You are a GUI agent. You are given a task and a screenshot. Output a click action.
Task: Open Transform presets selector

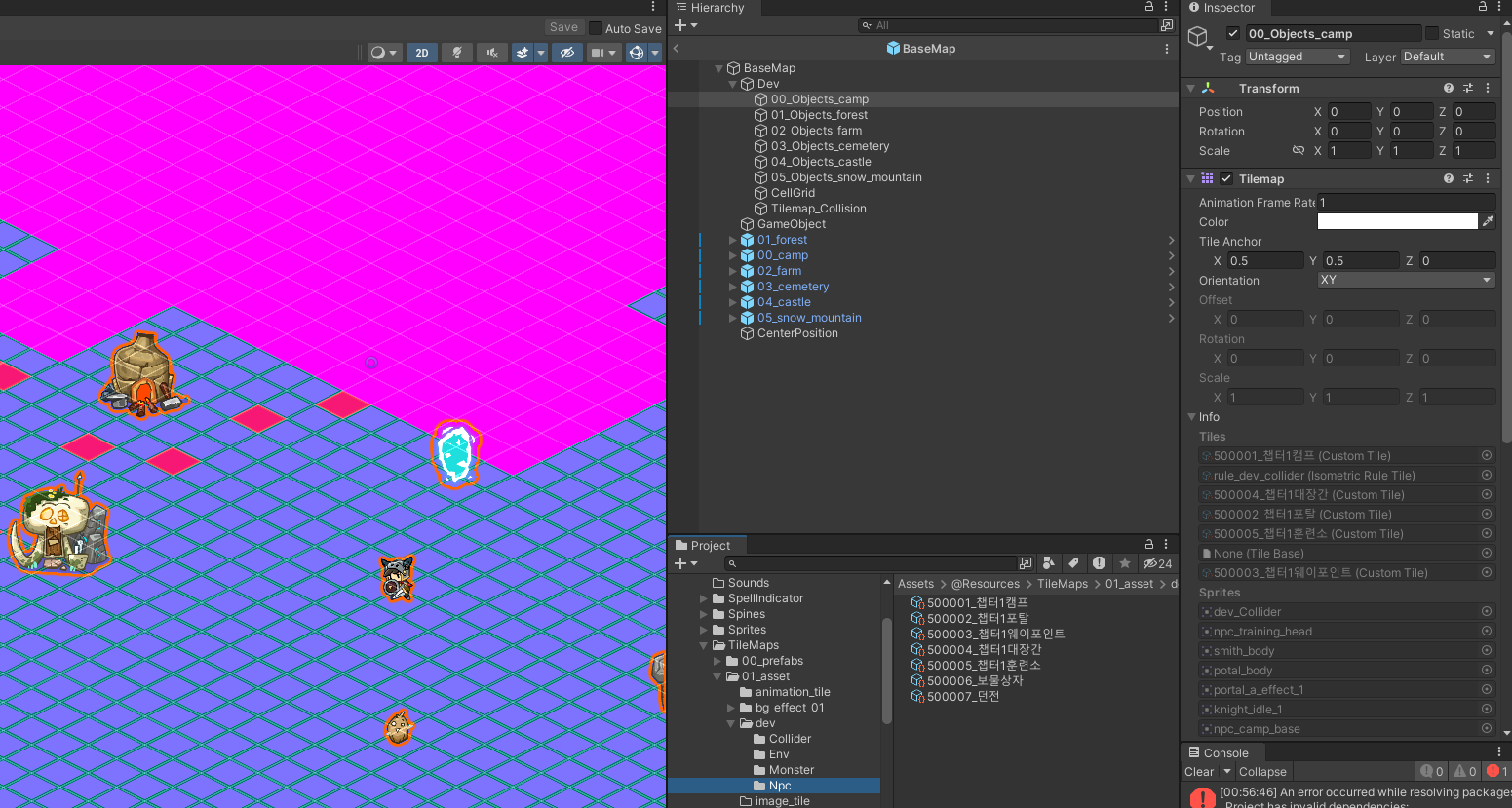pyautogui.click(x=1468, y=88)
